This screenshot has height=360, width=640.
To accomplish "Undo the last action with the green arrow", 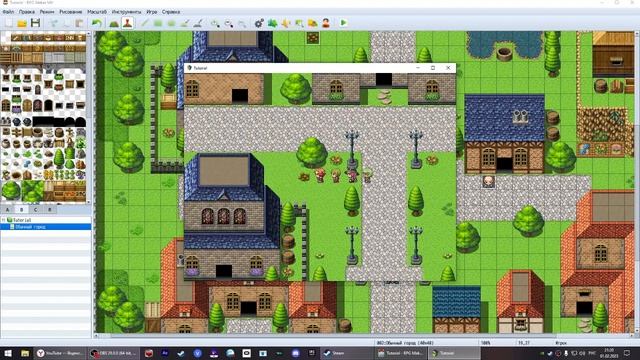I will [x=97, y=23].
